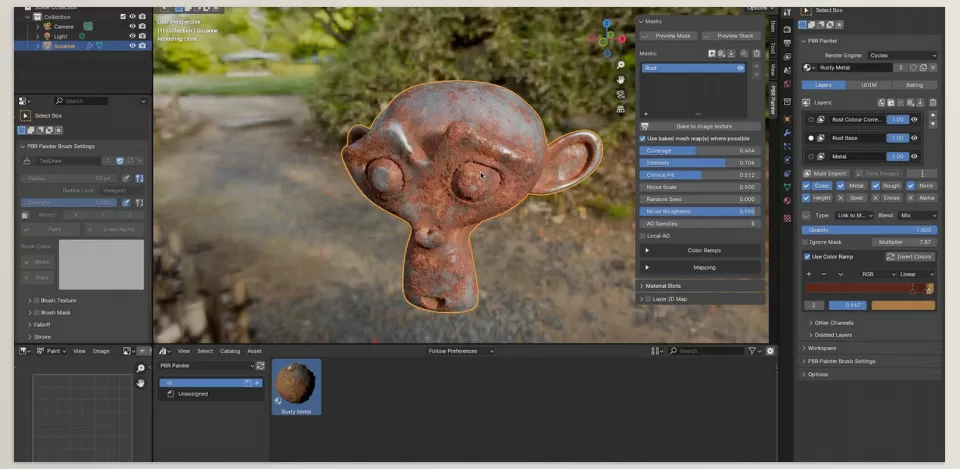Screen dimensions: 960x469
Task: Enable the Ignore Mask checkbox
Action: coord(806,242)
